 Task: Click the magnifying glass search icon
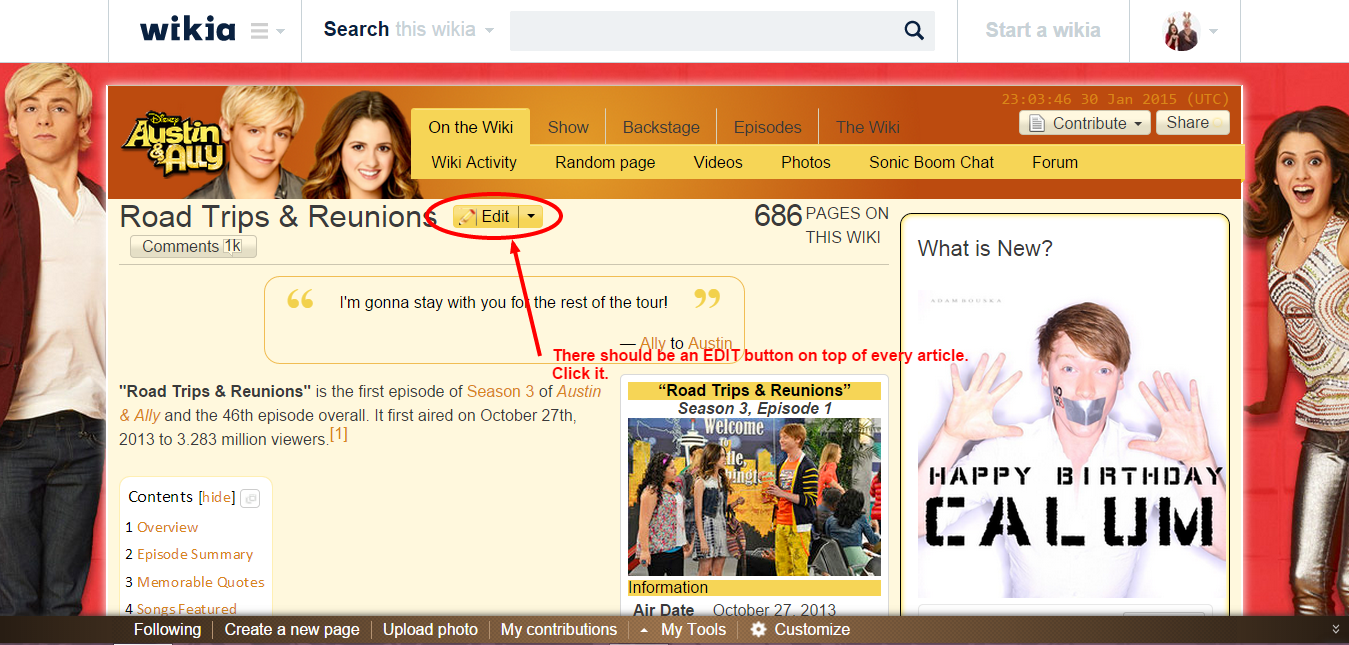pos(914,31)
